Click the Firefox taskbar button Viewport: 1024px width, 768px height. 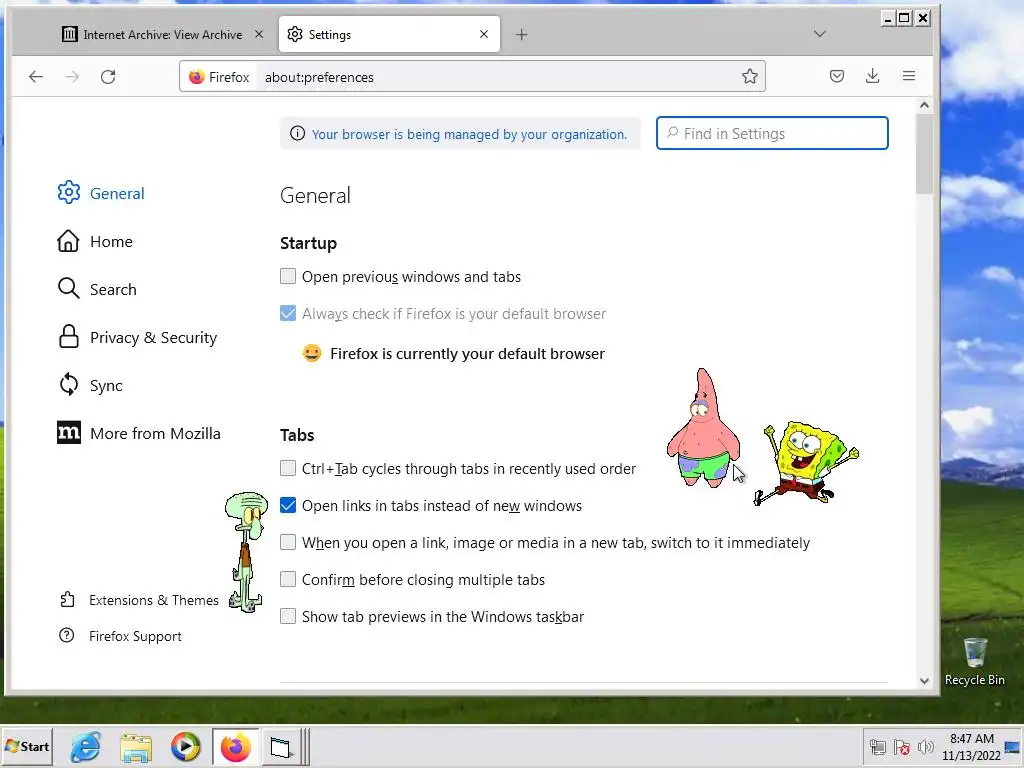pyautogui.click(x=235, y=746)
